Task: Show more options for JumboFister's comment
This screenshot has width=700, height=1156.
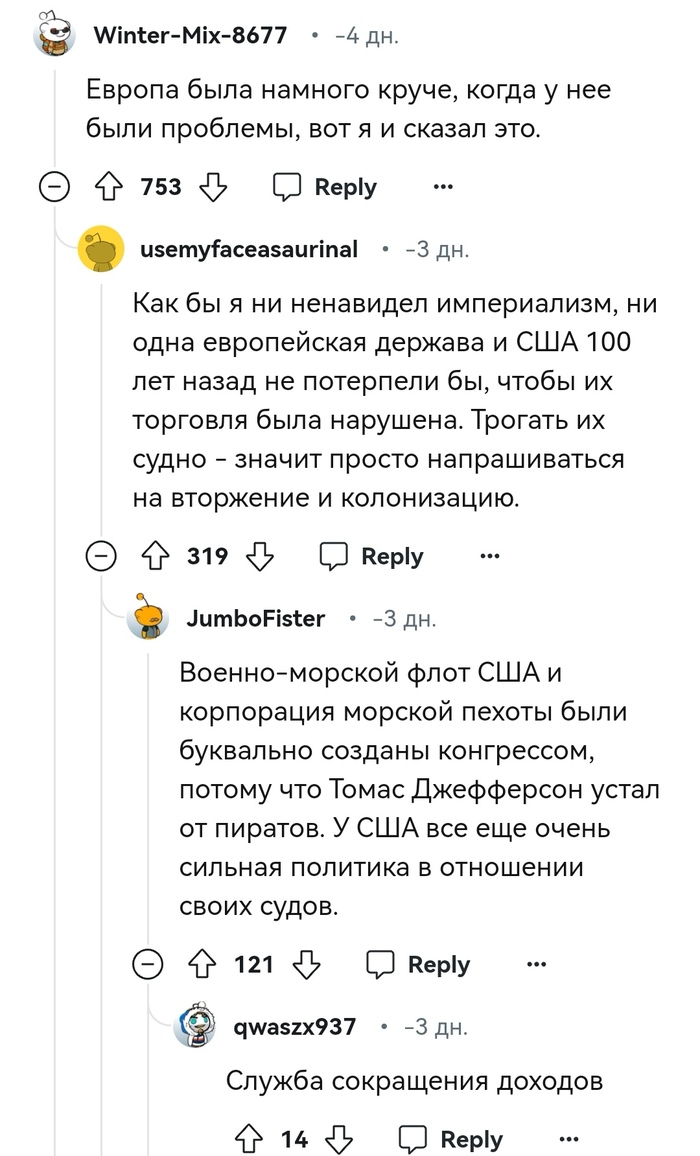Action: coord(536,964)
